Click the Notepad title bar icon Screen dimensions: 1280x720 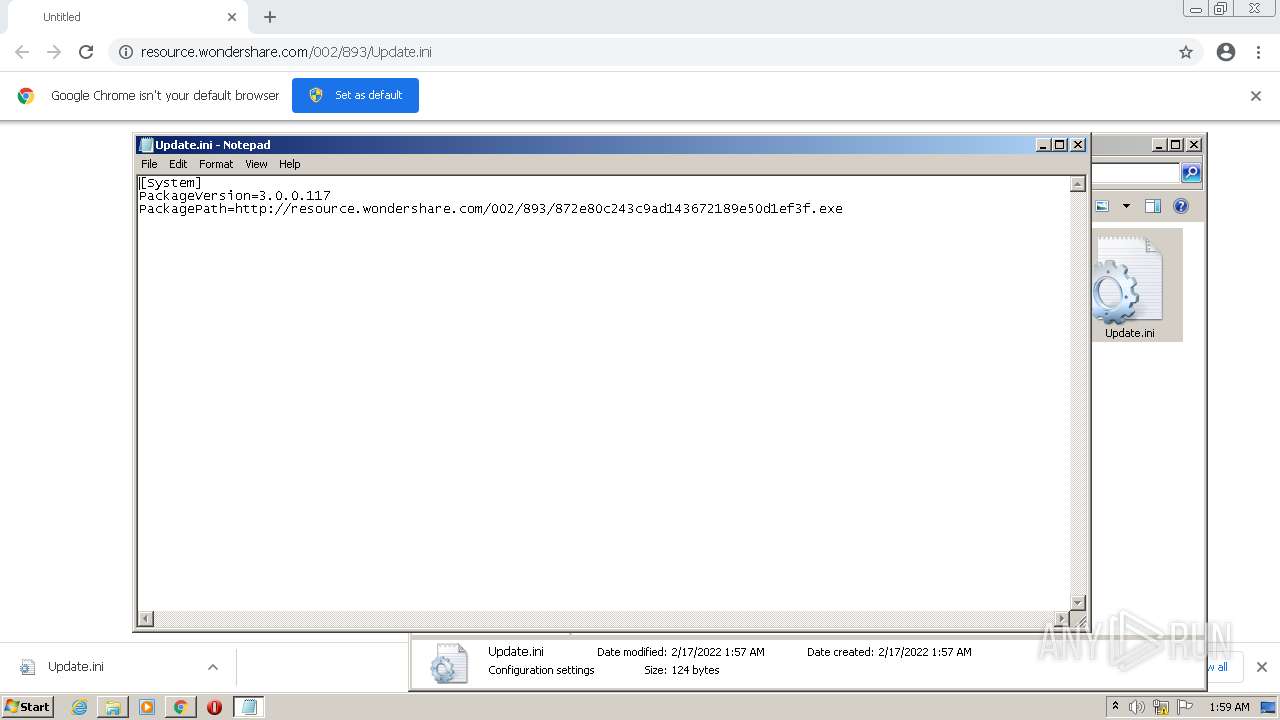(x=146, y=145)
